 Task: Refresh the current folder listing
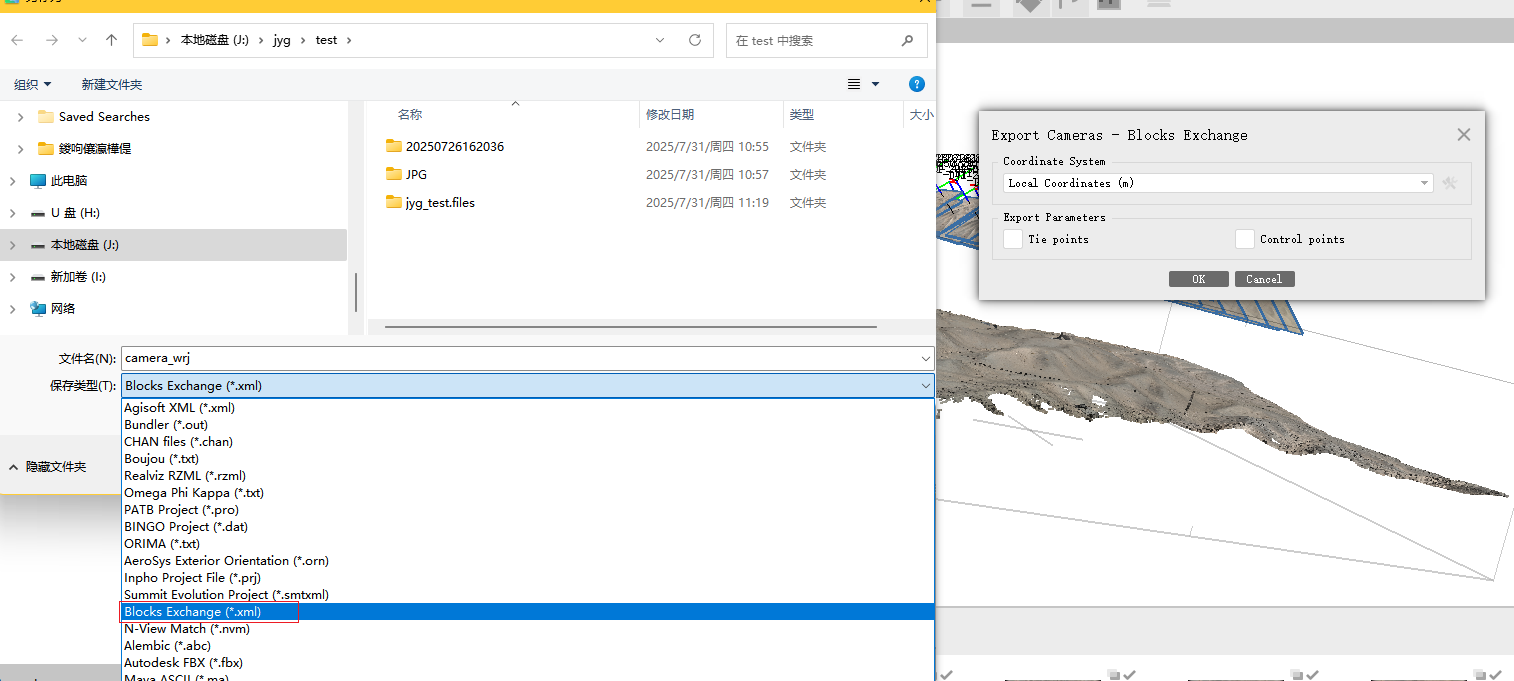click(695, 40)
